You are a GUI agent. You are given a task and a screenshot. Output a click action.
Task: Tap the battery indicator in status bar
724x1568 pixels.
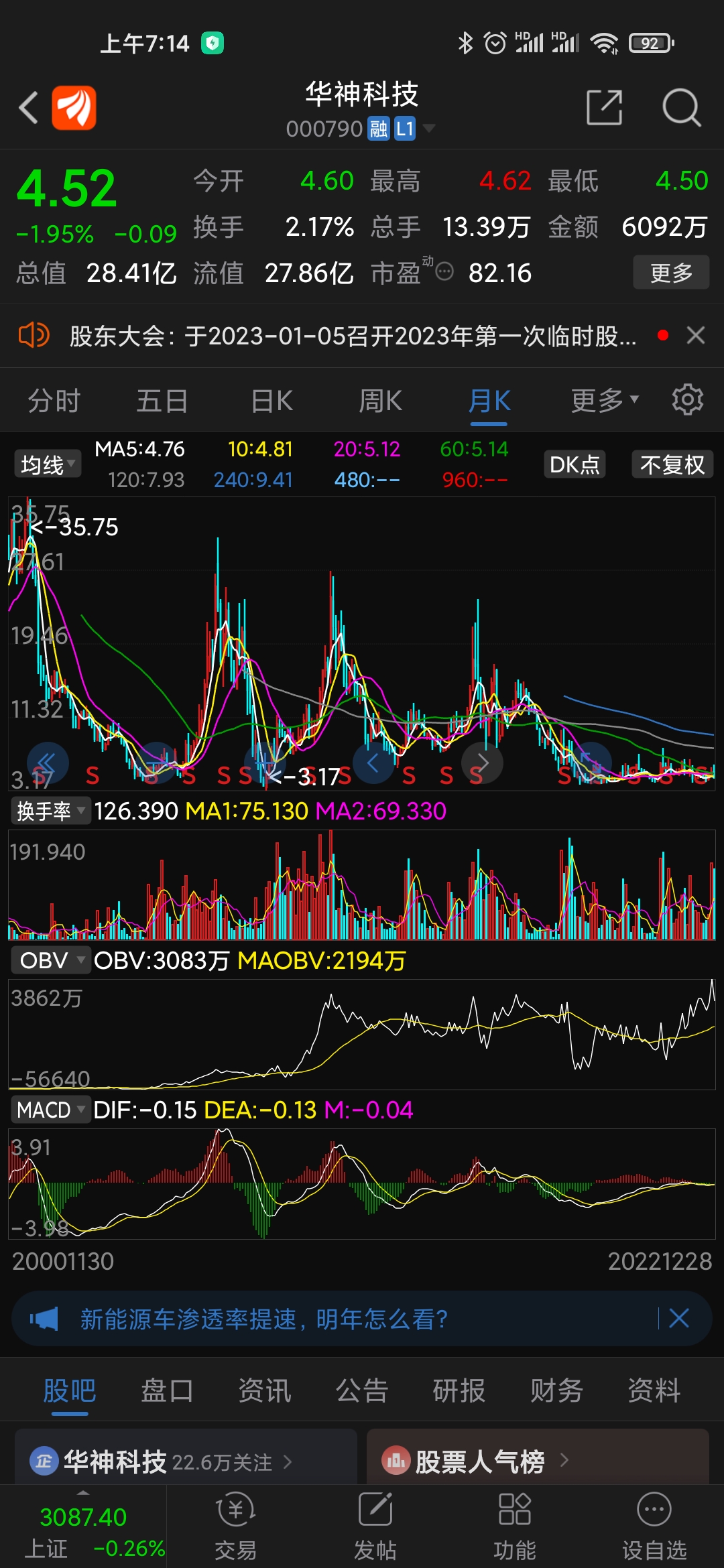click(x=652, y=44)
